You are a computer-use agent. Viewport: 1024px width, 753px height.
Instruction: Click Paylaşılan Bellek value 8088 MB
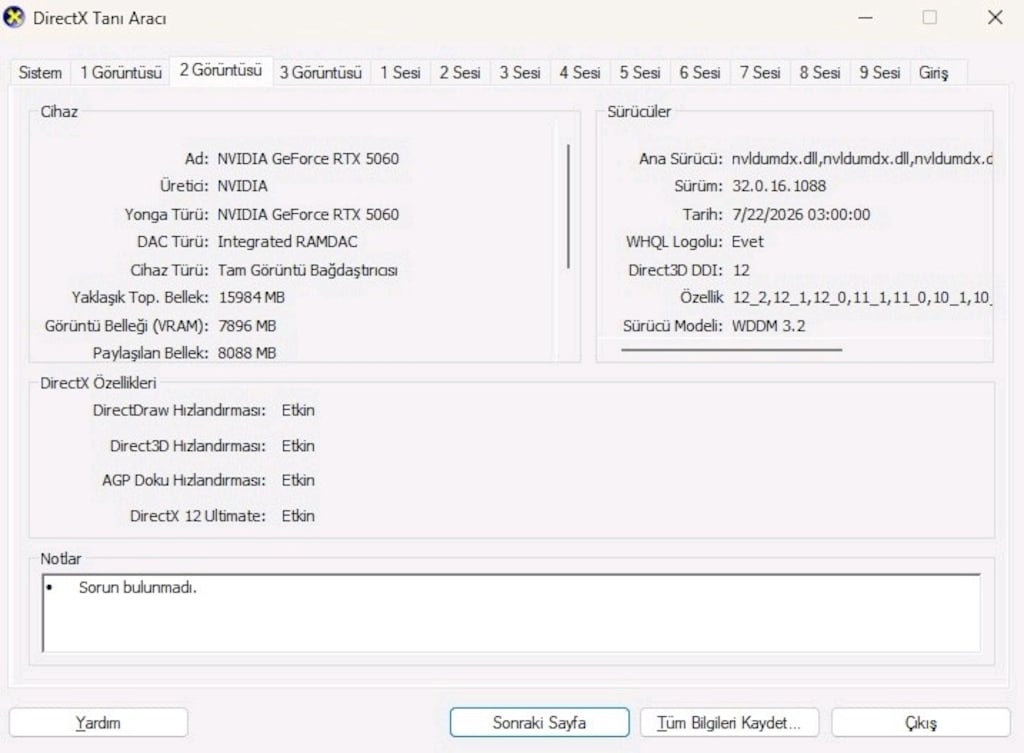247,353
